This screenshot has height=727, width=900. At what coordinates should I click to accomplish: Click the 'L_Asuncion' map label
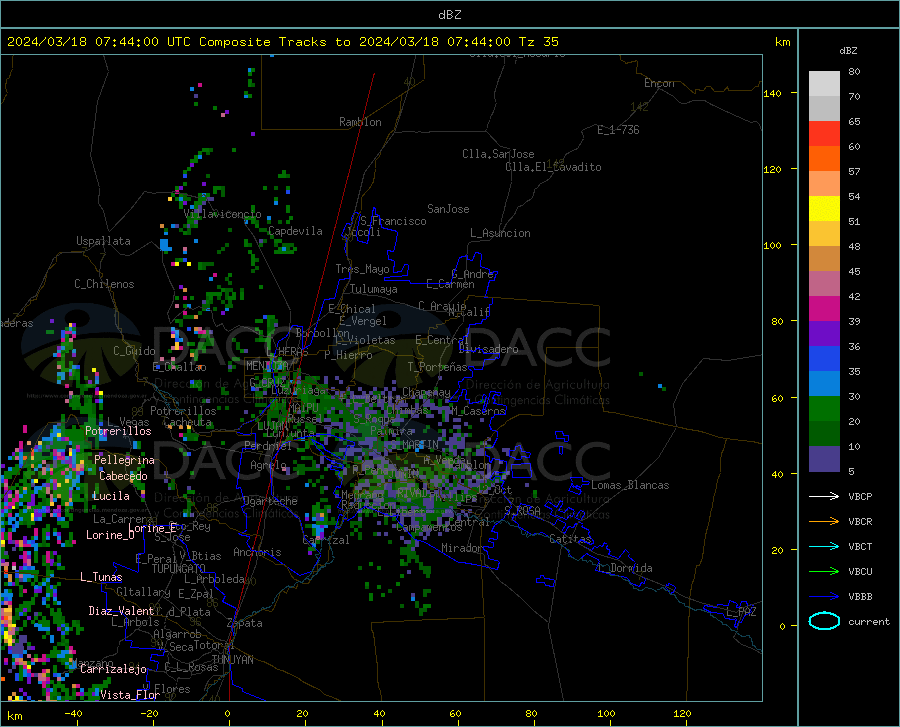tap(500, 233)
